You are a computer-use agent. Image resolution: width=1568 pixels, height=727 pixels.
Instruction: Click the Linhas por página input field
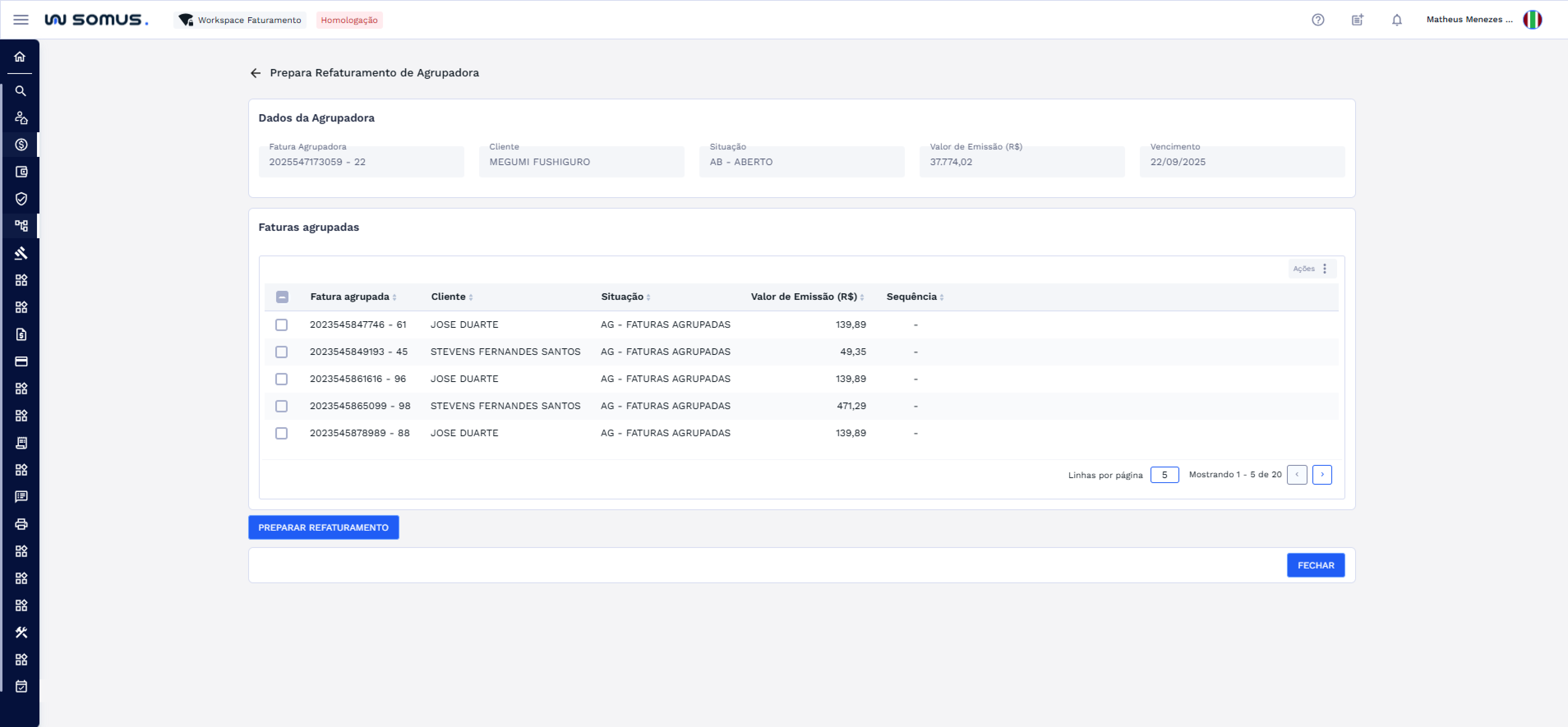(x=1164, y=474)
